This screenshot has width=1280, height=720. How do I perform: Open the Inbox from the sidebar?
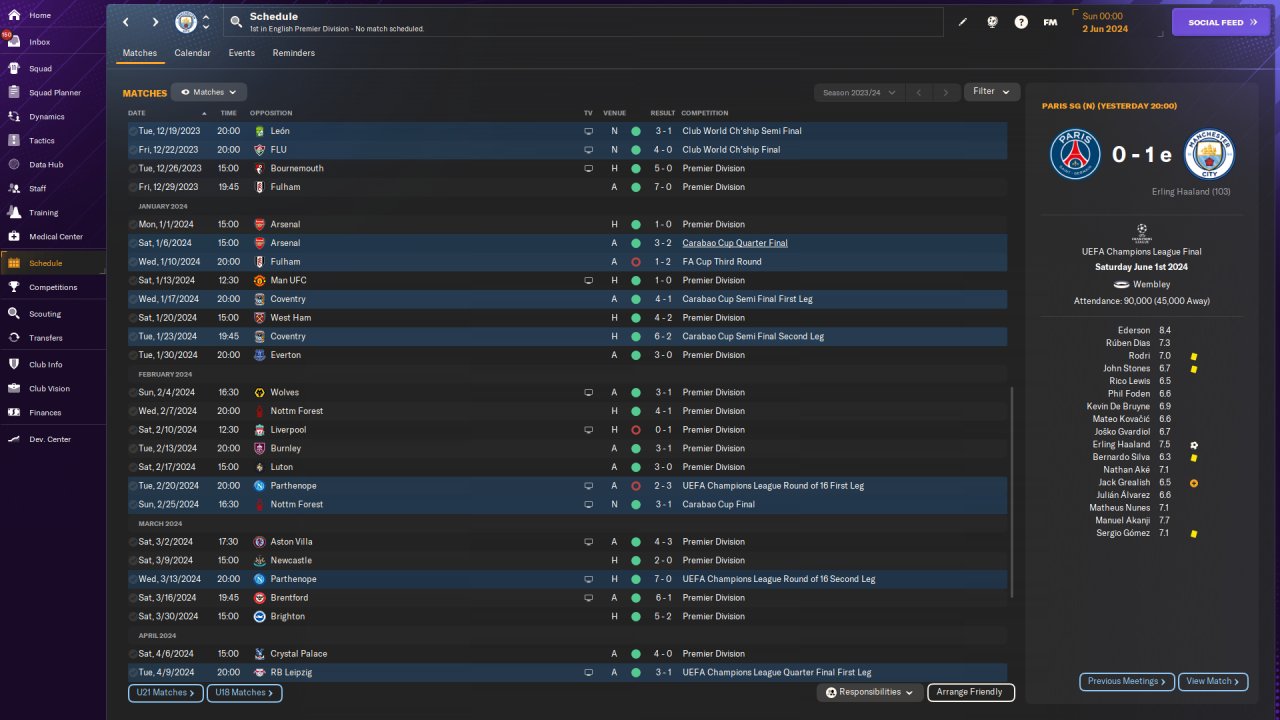pos(40,42)
